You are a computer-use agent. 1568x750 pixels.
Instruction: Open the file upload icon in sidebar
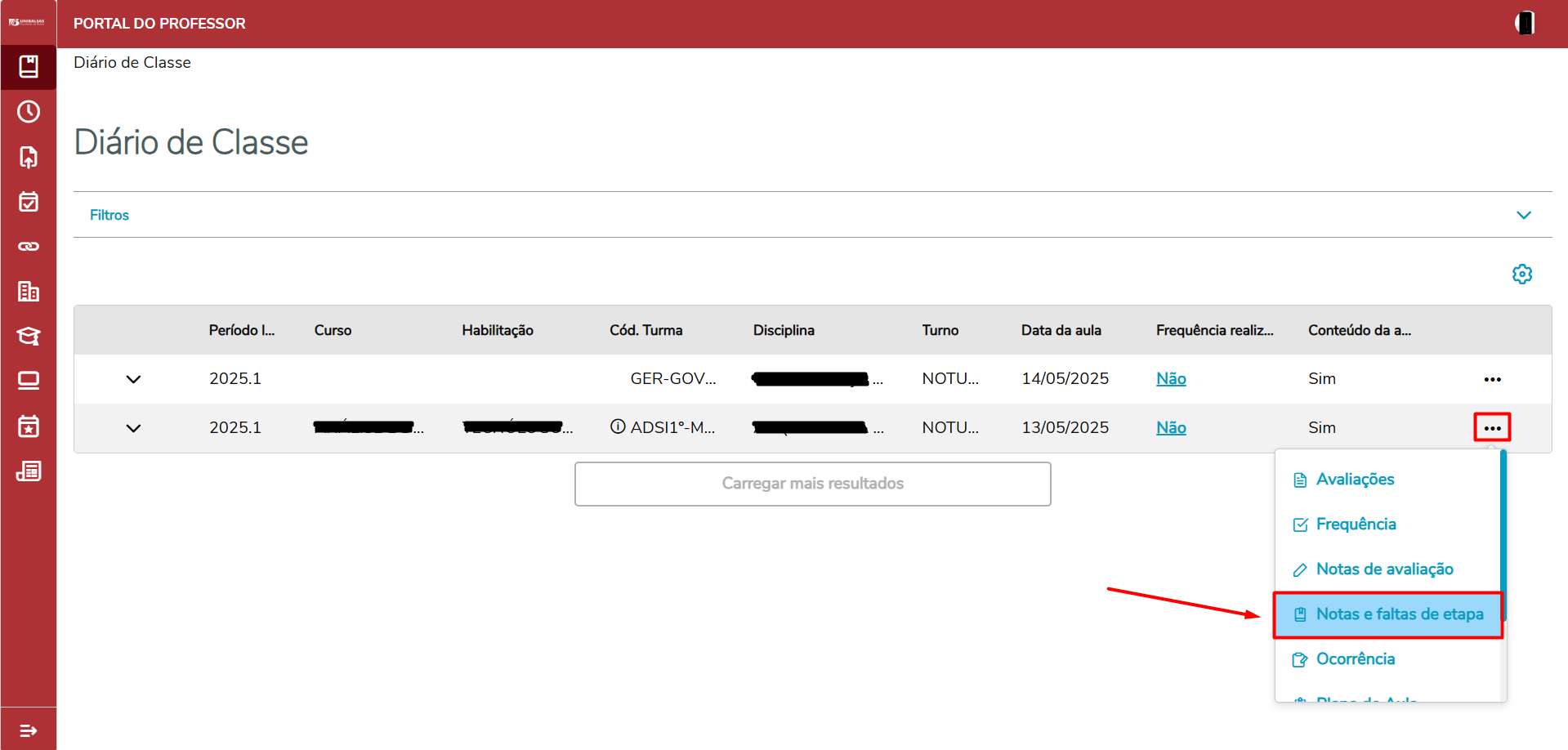click(x=29, y=157)
